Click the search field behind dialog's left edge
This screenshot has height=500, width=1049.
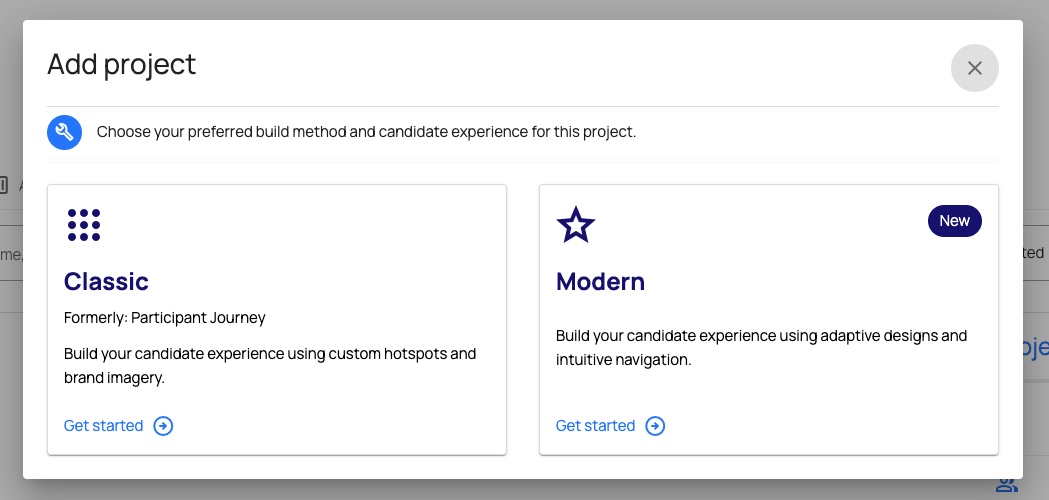(11, 255)
